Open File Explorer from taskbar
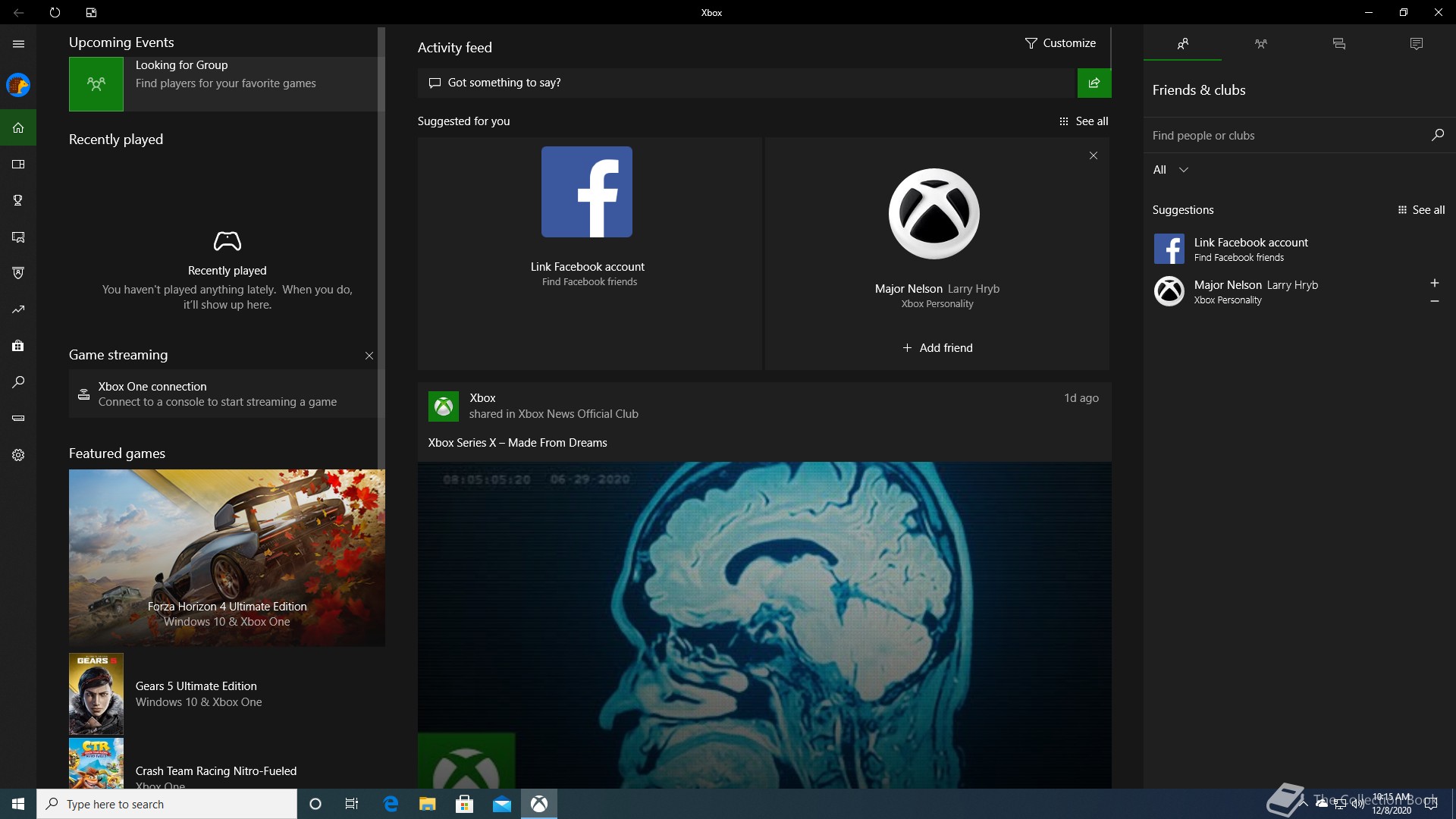 pos(428,804)
